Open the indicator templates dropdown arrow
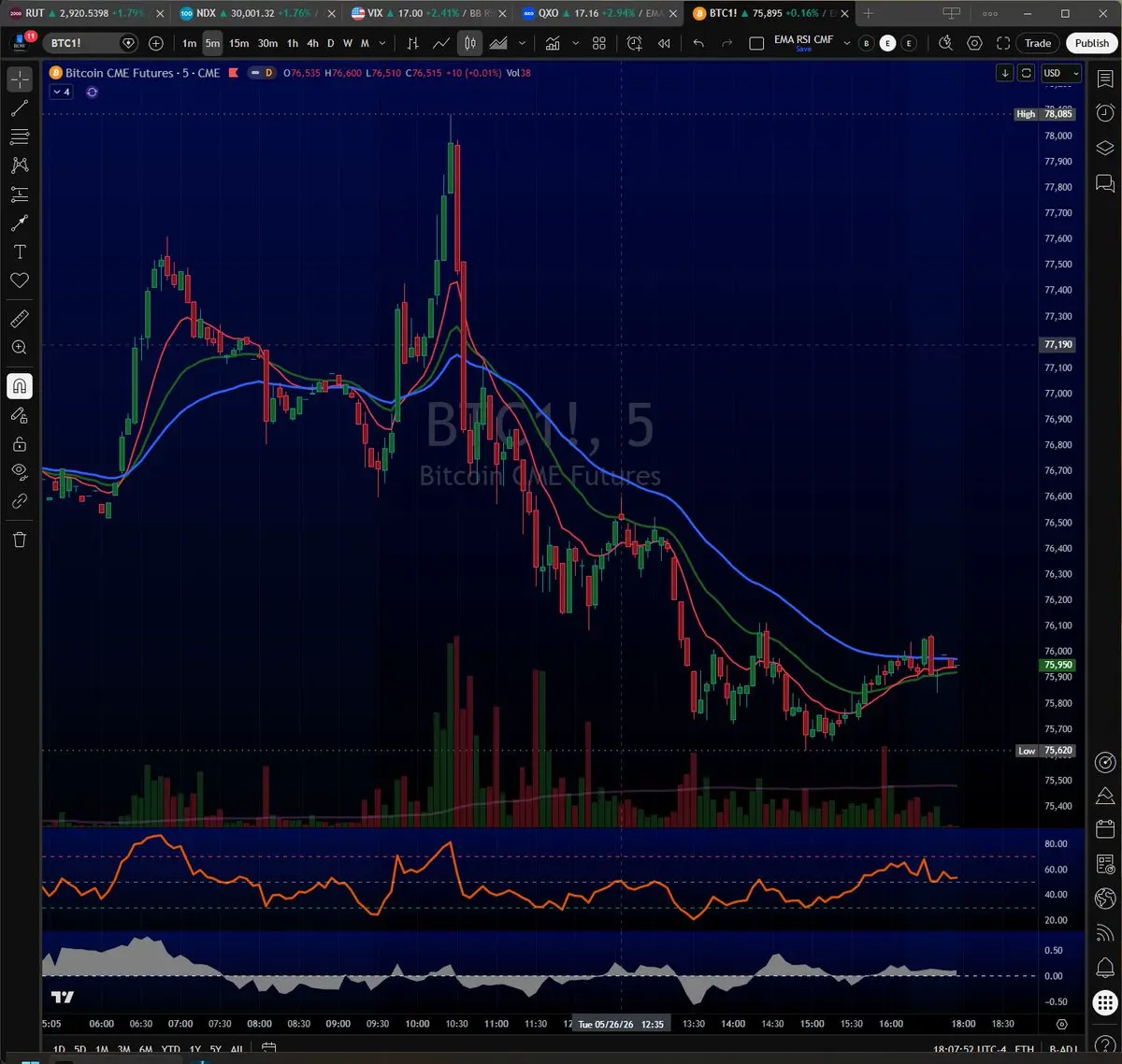 [575, 43]
